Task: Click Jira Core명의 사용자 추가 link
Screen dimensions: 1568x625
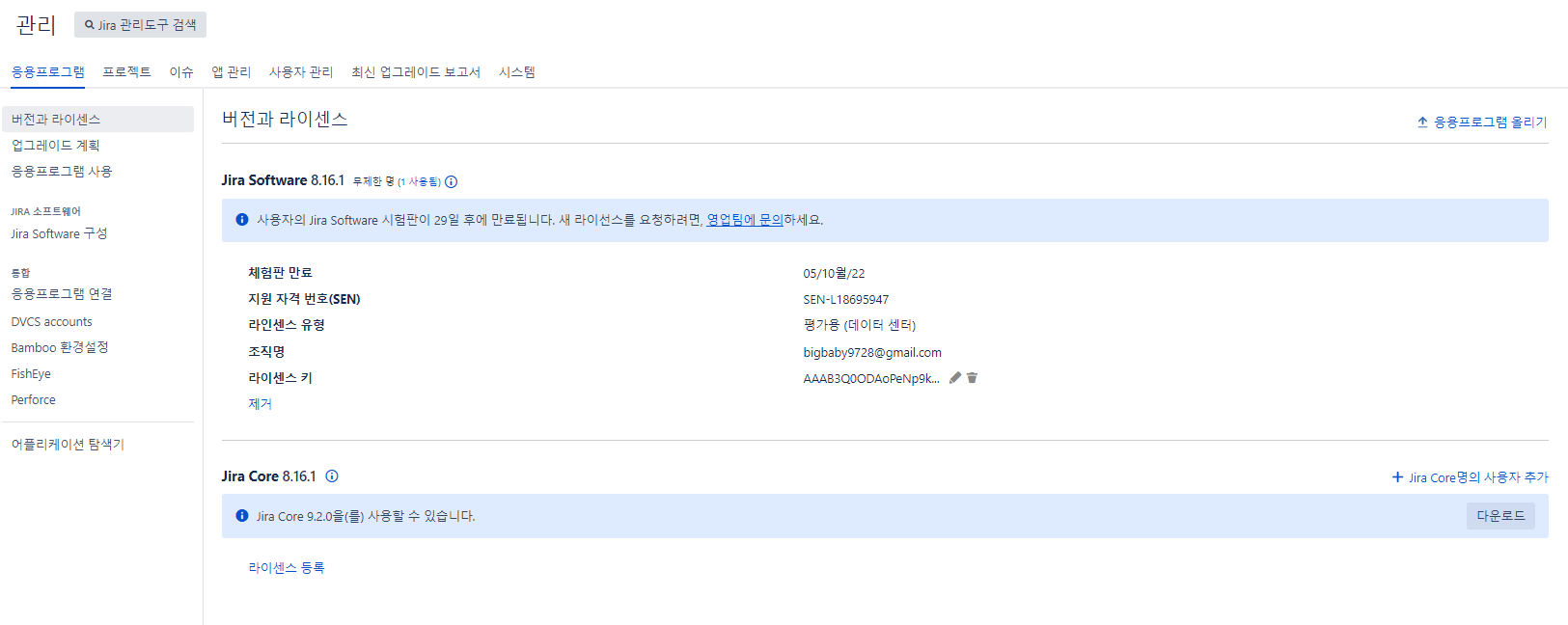Action: point(1478,477)
